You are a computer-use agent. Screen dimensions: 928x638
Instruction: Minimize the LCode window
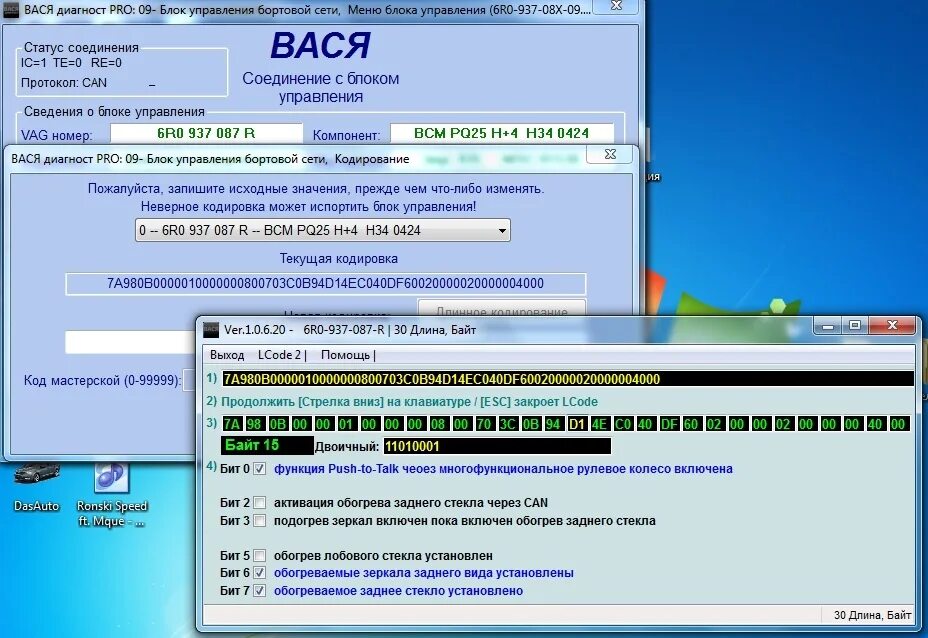coord(828,325)
